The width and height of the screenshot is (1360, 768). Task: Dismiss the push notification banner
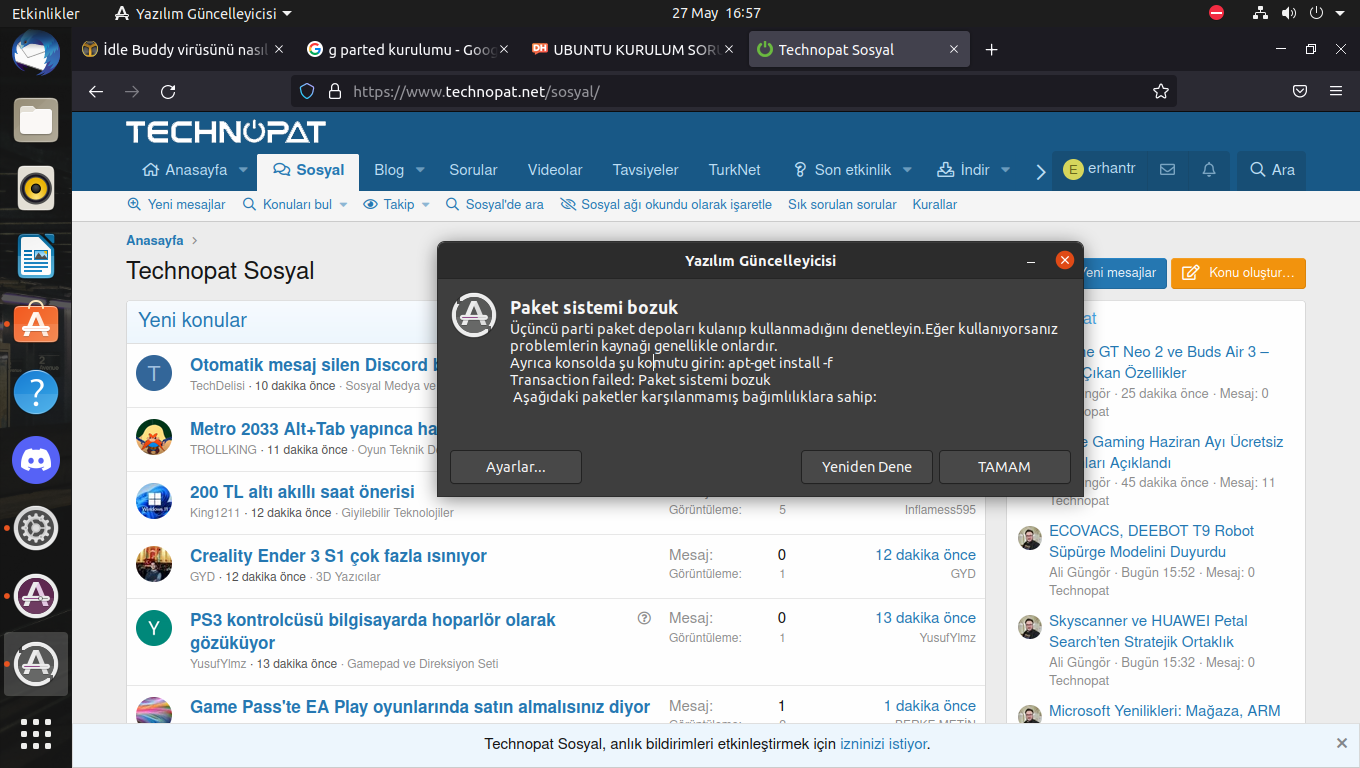click(x=1342, y=743)
